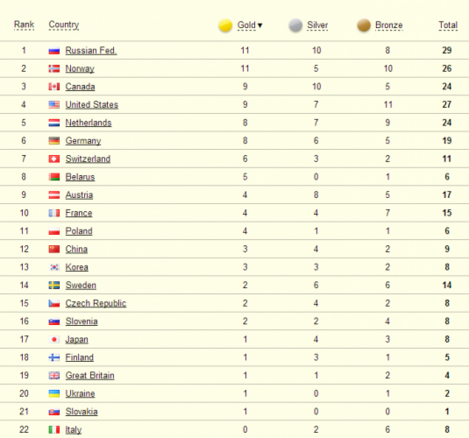Viewport: 469px width, 438px height.
Task: Click the Japan flag icon
Action: click(x=54, y=340)
